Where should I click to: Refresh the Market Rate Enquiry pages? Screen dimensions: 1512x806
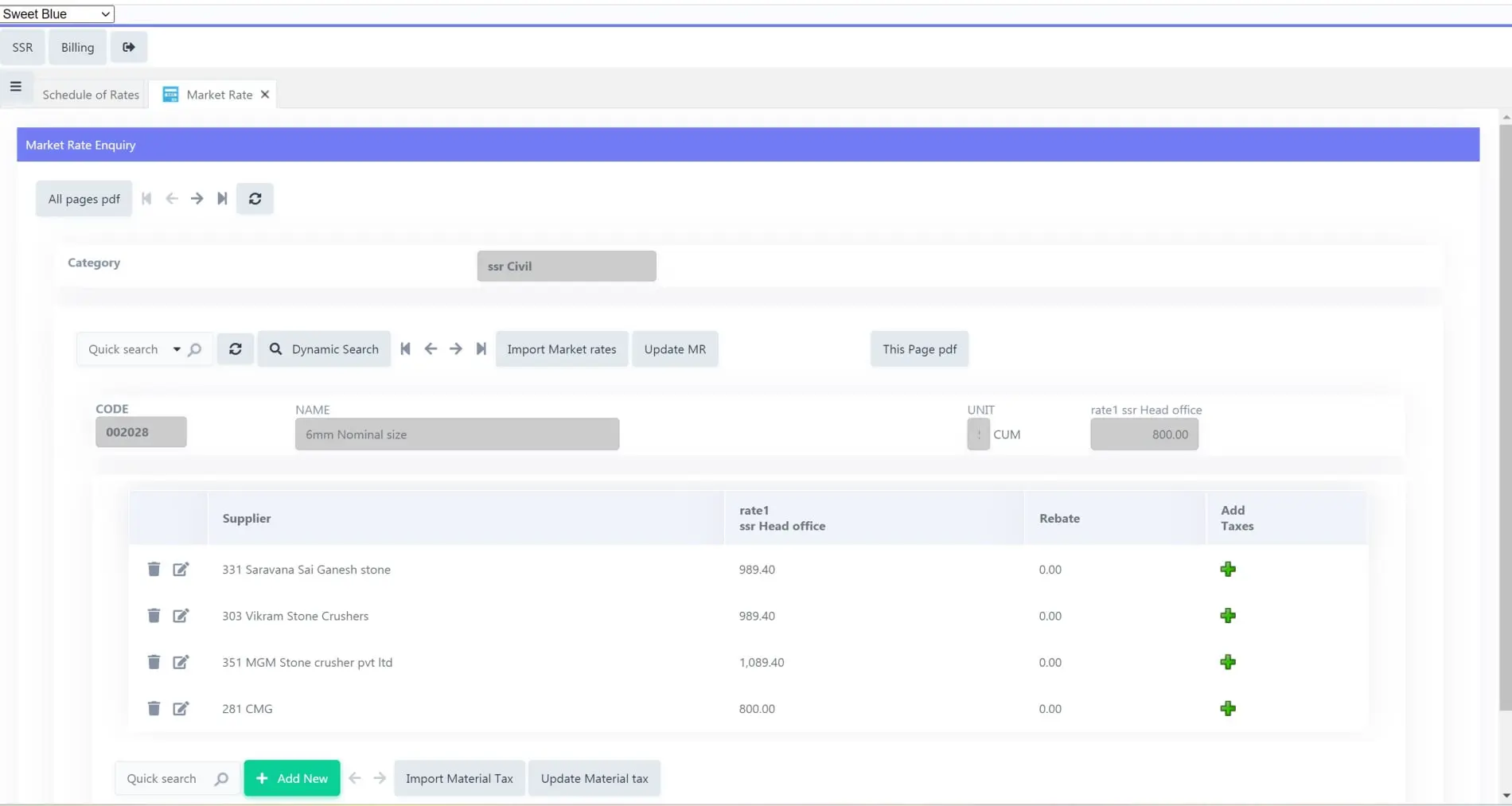pos(255,199)
